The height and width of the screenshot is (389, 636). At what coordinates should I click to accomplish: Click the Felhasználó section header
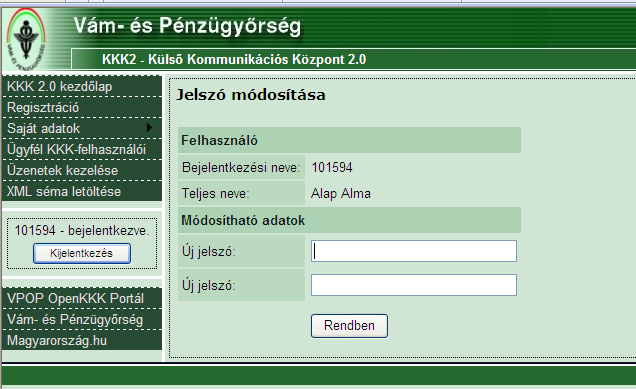pos(349,140)
